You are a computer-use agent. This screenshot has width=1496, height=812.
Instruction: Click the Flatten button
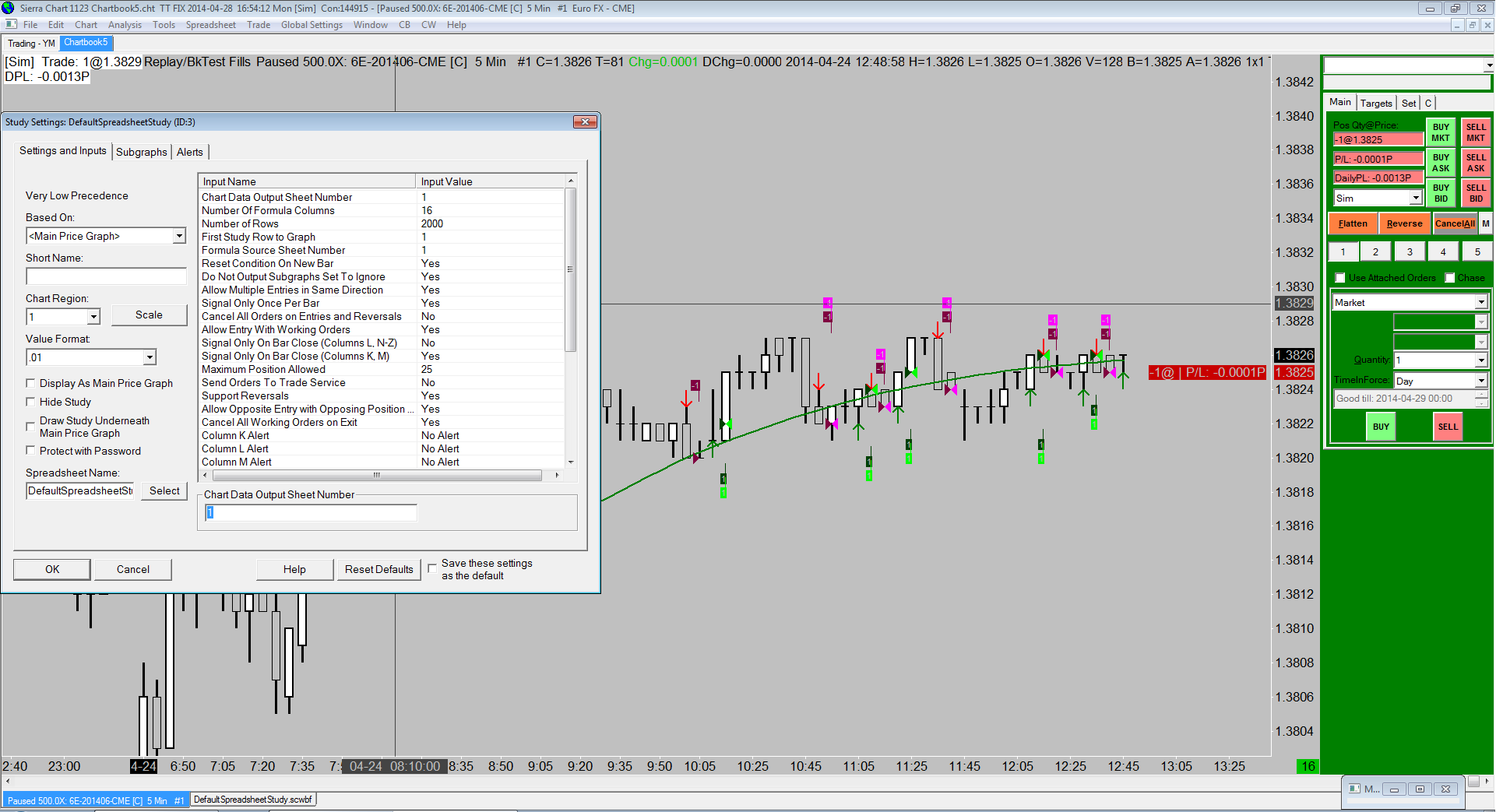[1353, 223]
